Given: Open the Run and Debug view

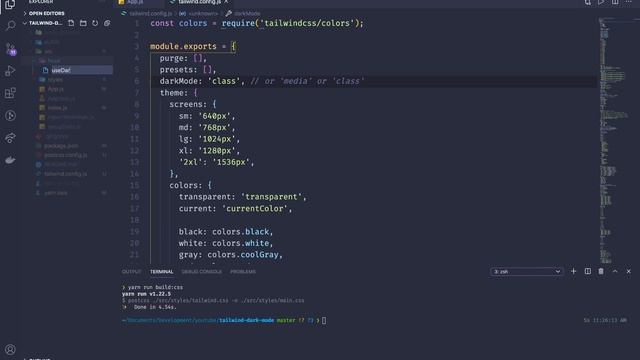Looking at the screenshot, I should [x=10, y=71].
